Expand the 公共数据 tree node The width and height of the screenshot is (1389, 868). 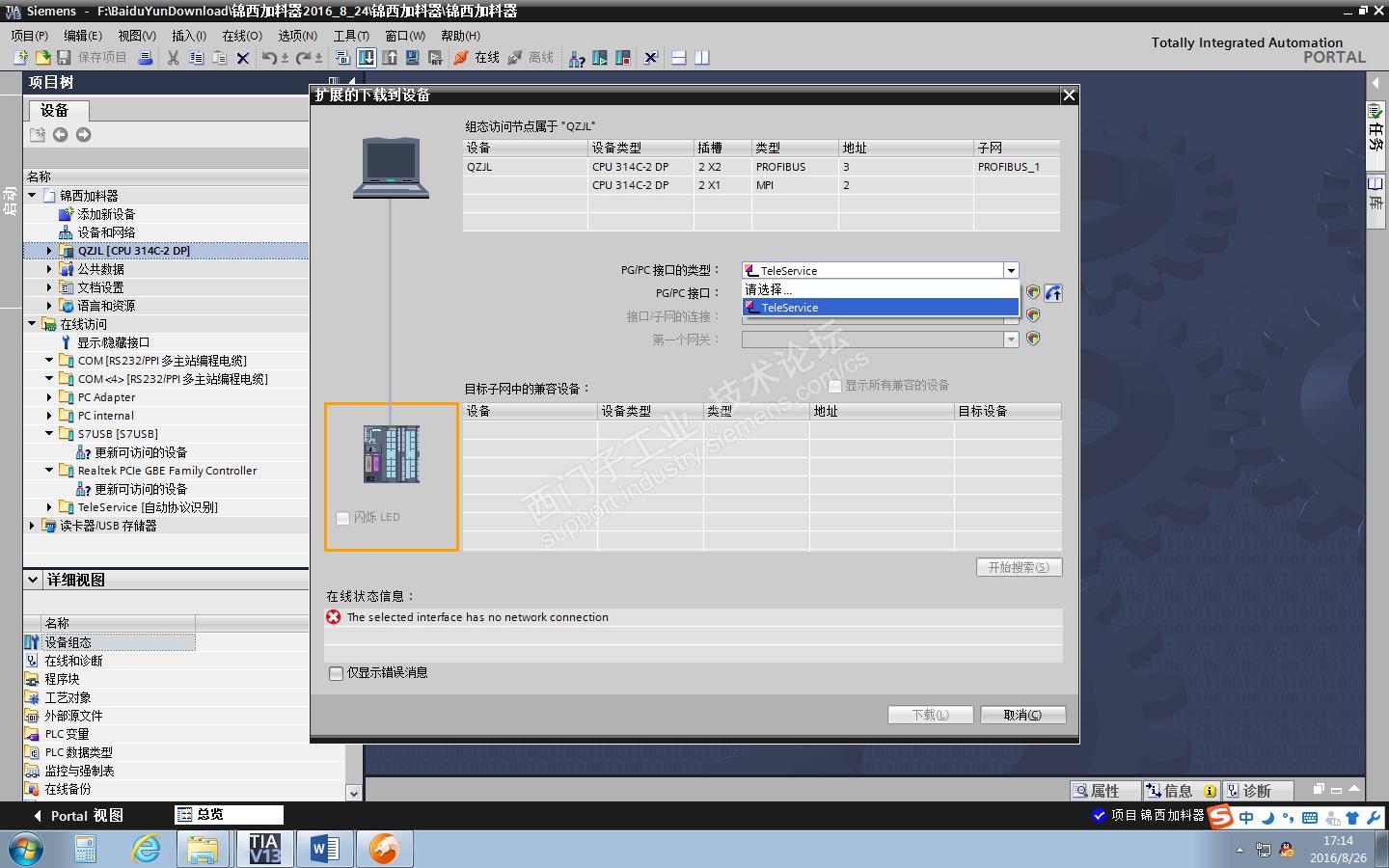pos(49,269)
